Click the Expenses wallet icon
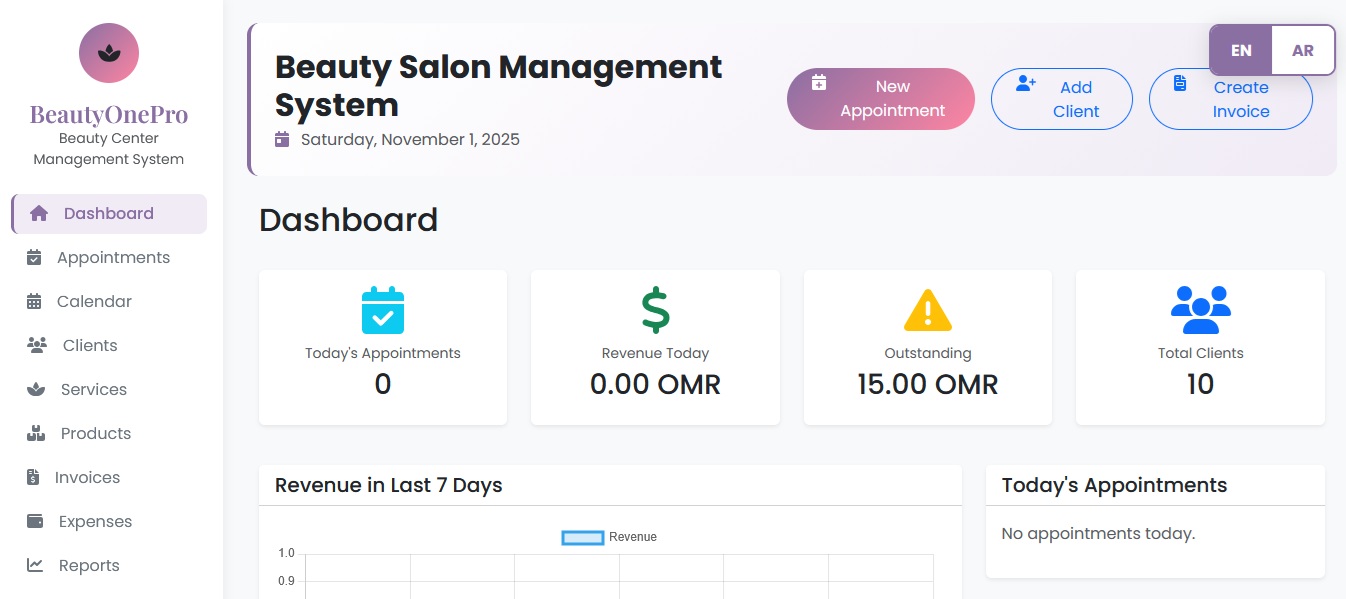Screen dimensions: 1346x599 (x=34, y=521)
